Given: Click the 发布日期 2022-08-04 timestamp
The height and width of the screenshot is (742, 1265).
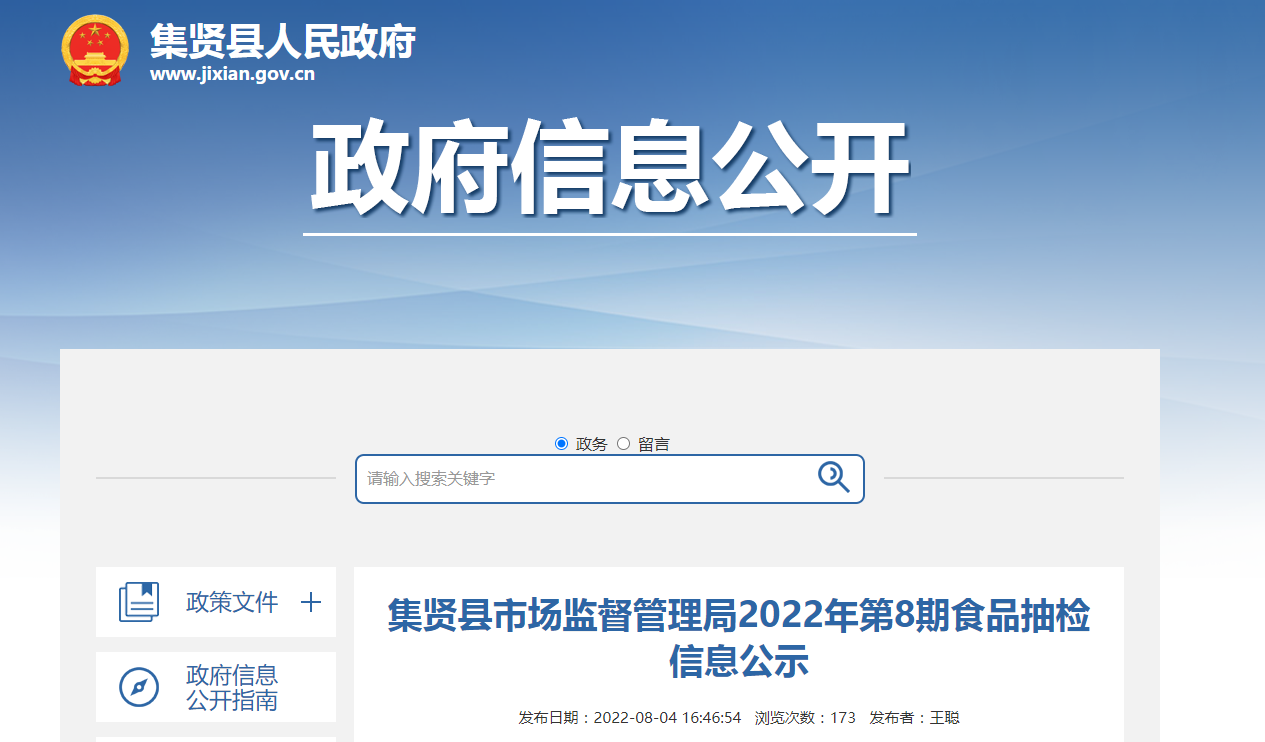Looking at the screenshot, I should (x=629, y=718).
